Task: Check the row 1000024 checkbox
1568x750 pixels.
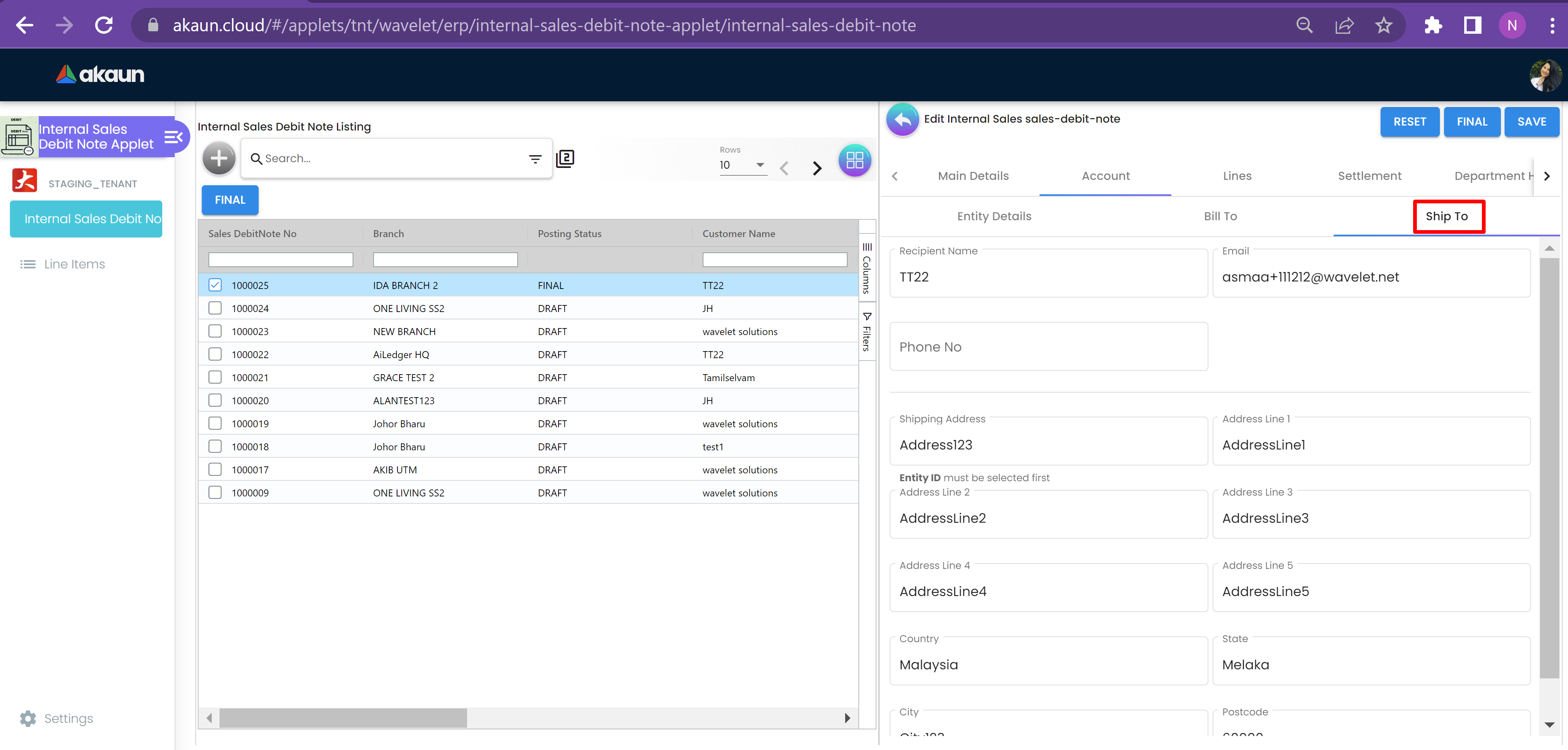Action: (x=215, y=308)
